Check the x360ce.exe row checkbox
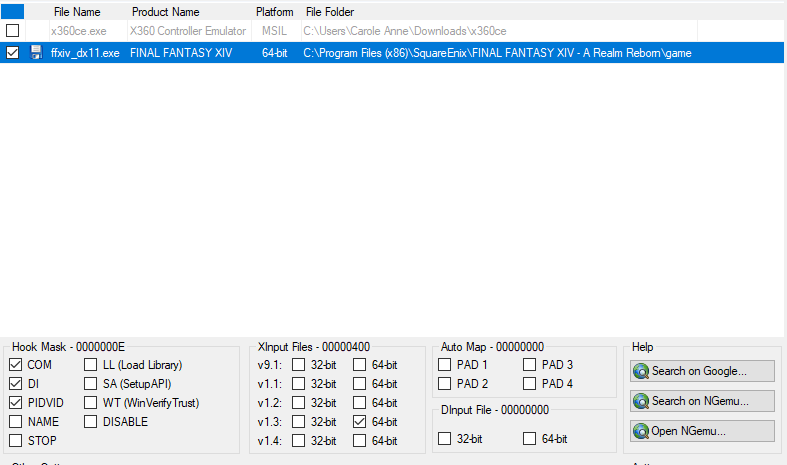This screenshot has width=787, height=465. click(x=13, y=31)
